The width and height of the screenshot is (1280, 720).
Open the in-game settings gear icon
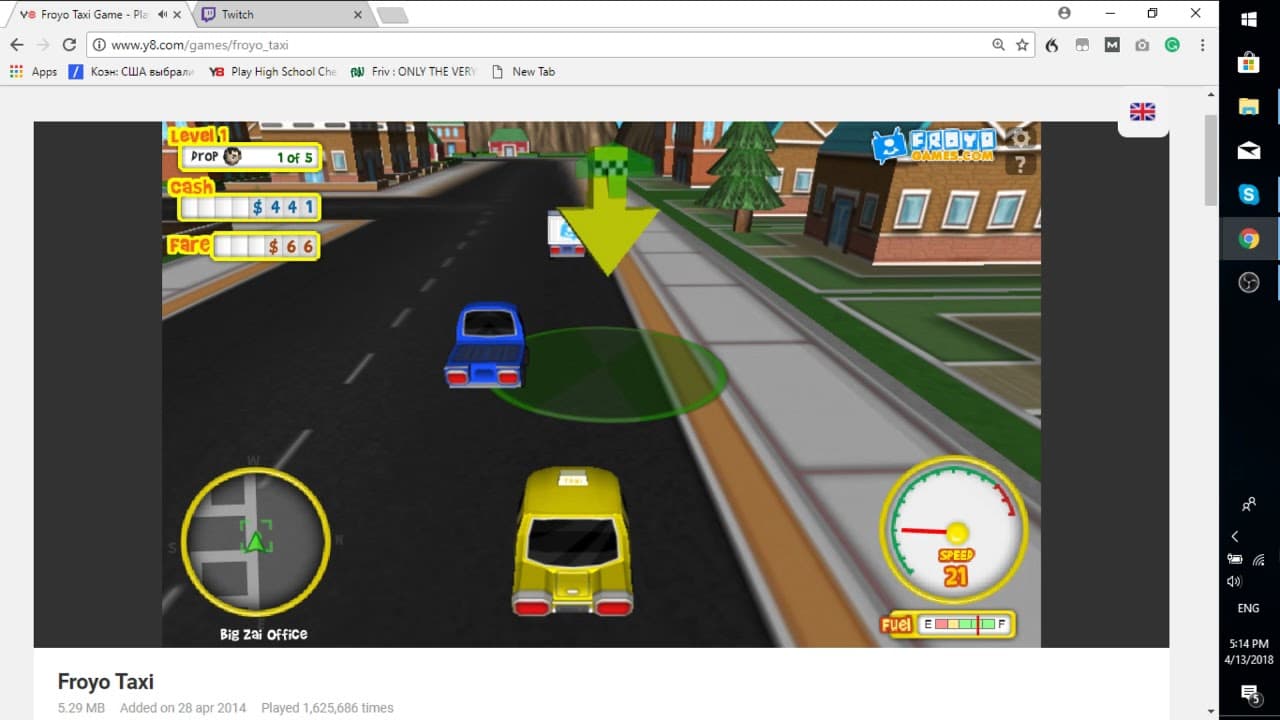[1020, 138]
